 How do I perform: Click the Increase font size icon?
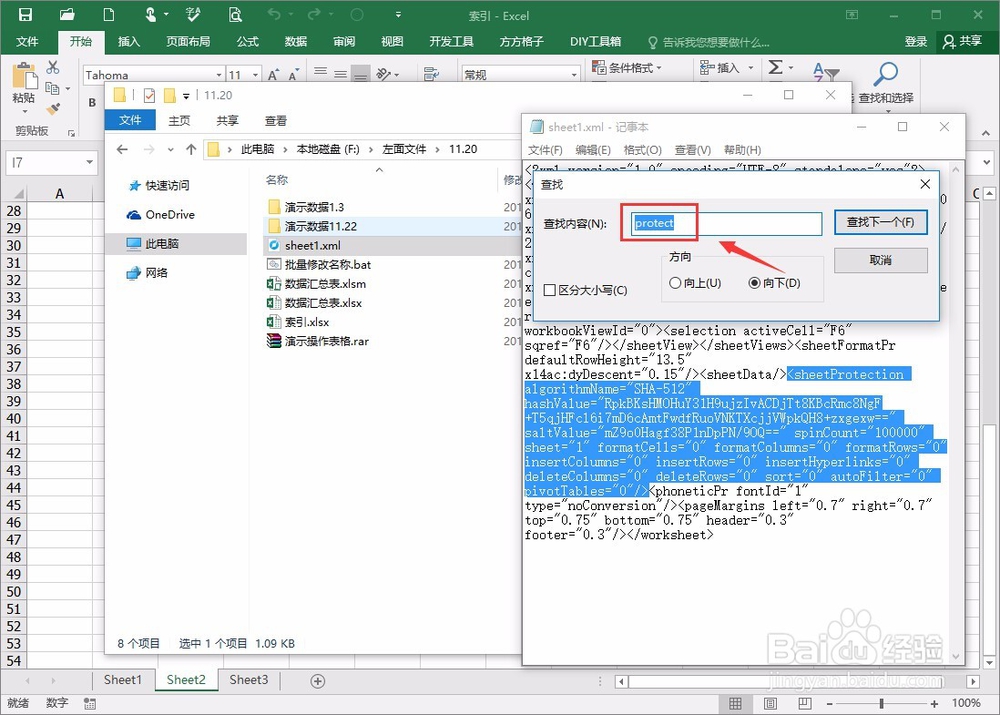pyautogui.click(x=273, y=75)
